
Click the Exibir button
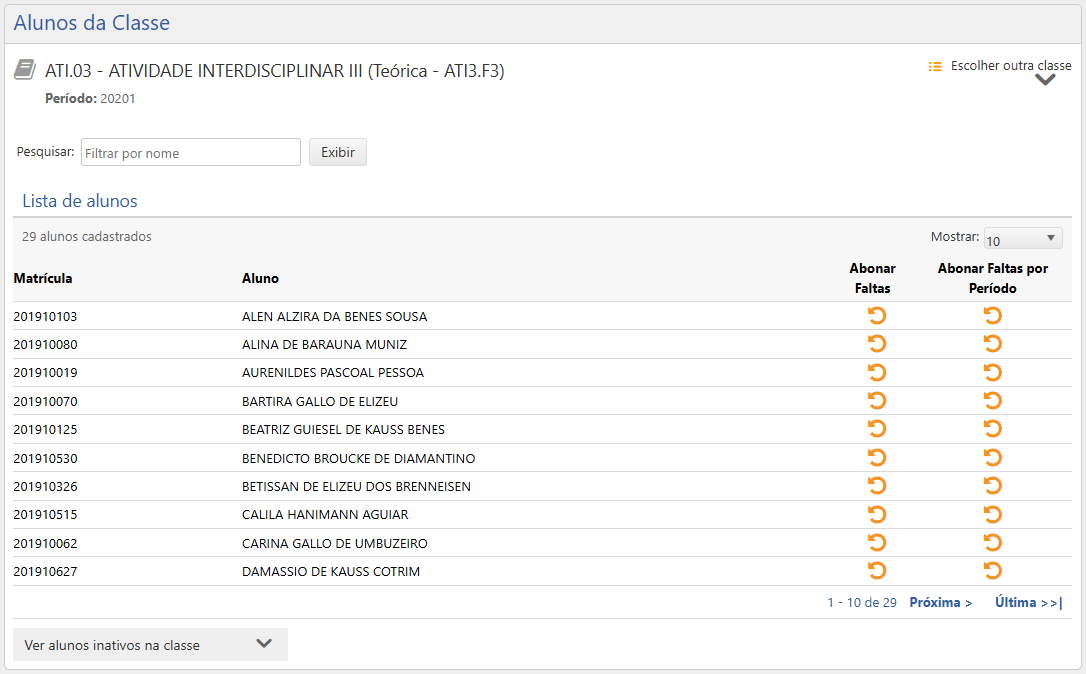pyautogui.click(x=337, y=151)
